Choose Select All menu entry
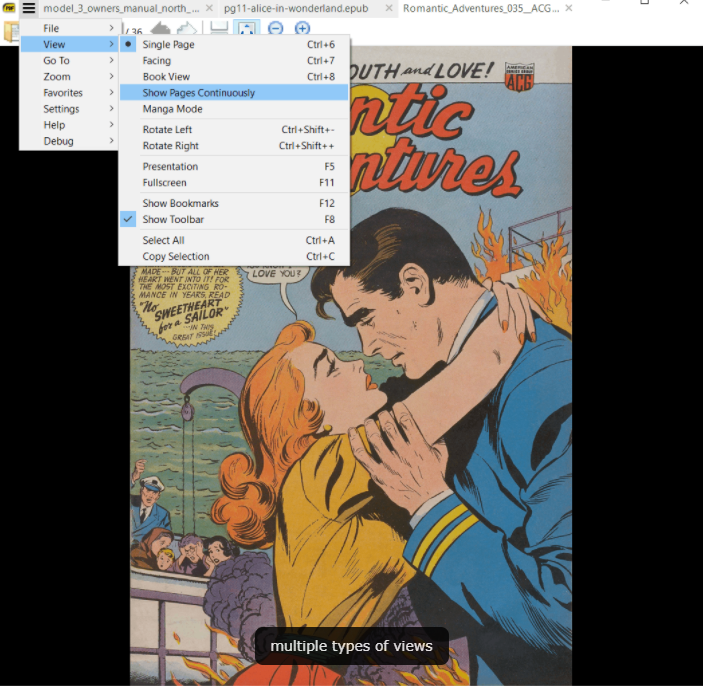Image resolution: width=703 pixels, height=686 pixels. (x=234, y=240)
